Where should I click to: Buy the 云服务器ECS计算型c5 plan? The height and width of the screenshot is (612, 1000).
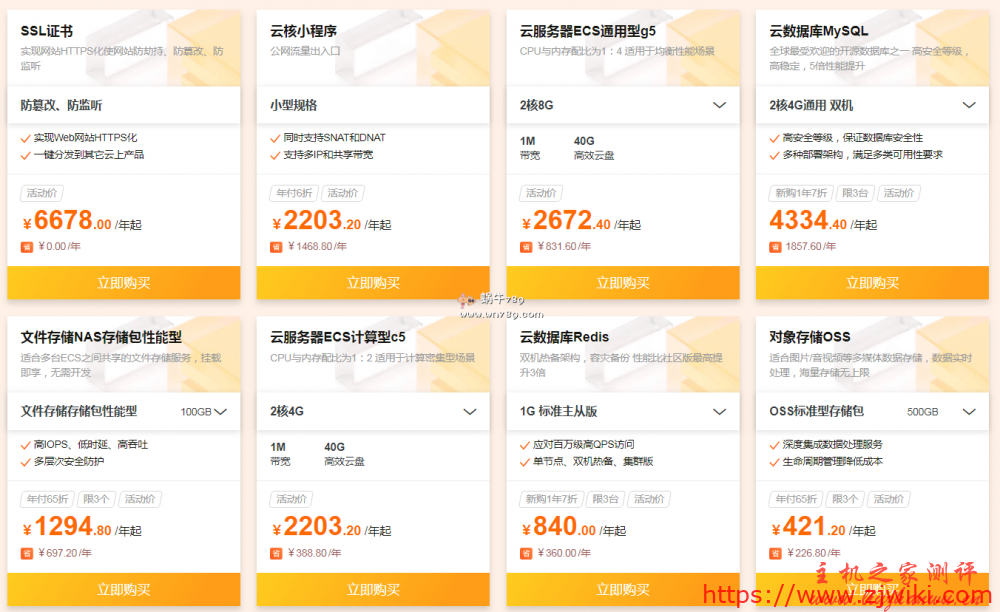[x=373, y=589]
